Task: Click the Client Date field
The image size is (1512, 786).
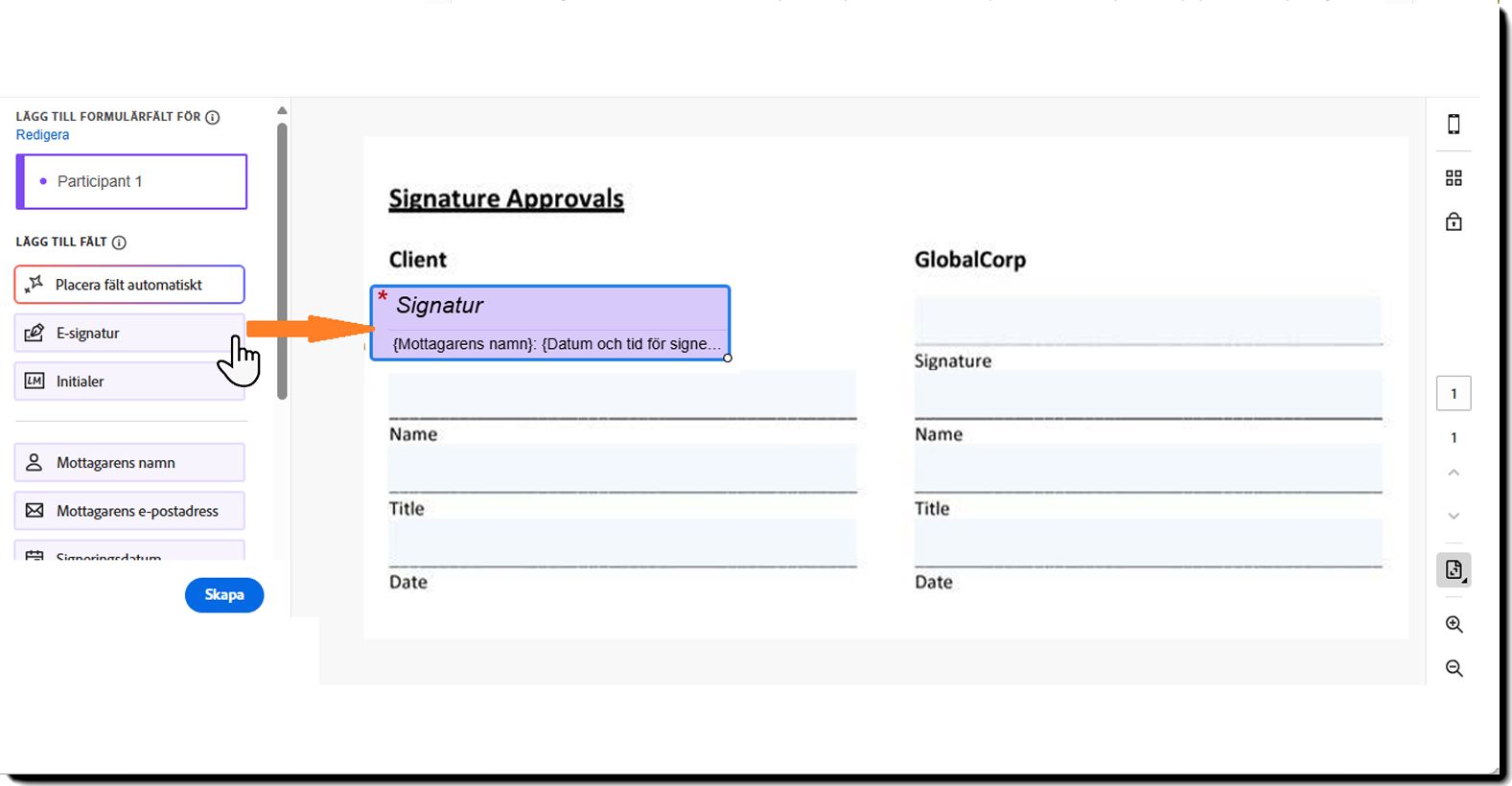Action: coord(622,543)
